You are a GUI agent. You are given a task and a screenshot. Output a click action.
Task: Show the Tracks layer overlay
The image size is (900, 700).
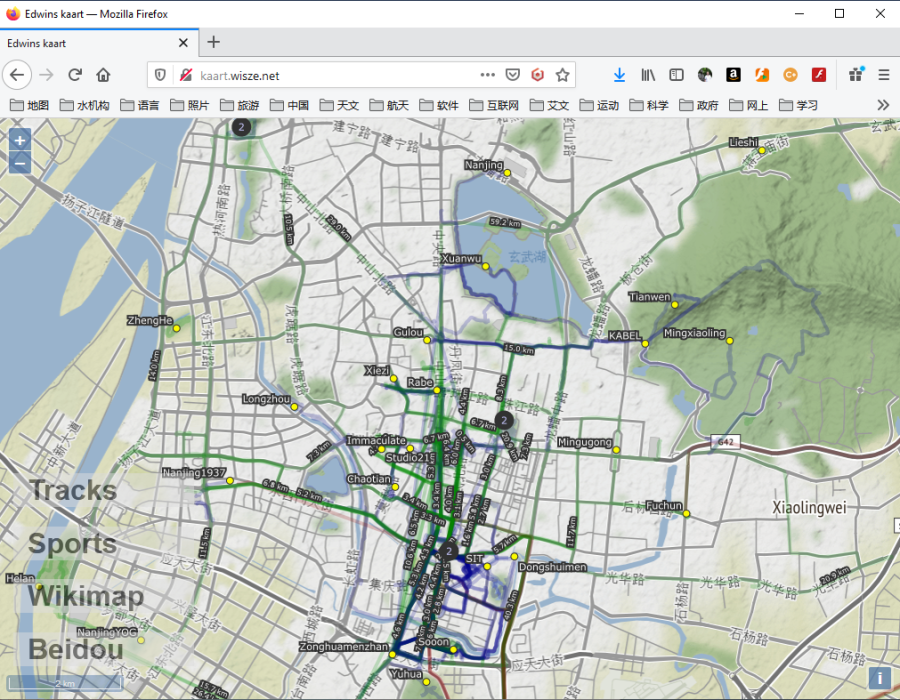pyautogui.click(x=73, y=491)
